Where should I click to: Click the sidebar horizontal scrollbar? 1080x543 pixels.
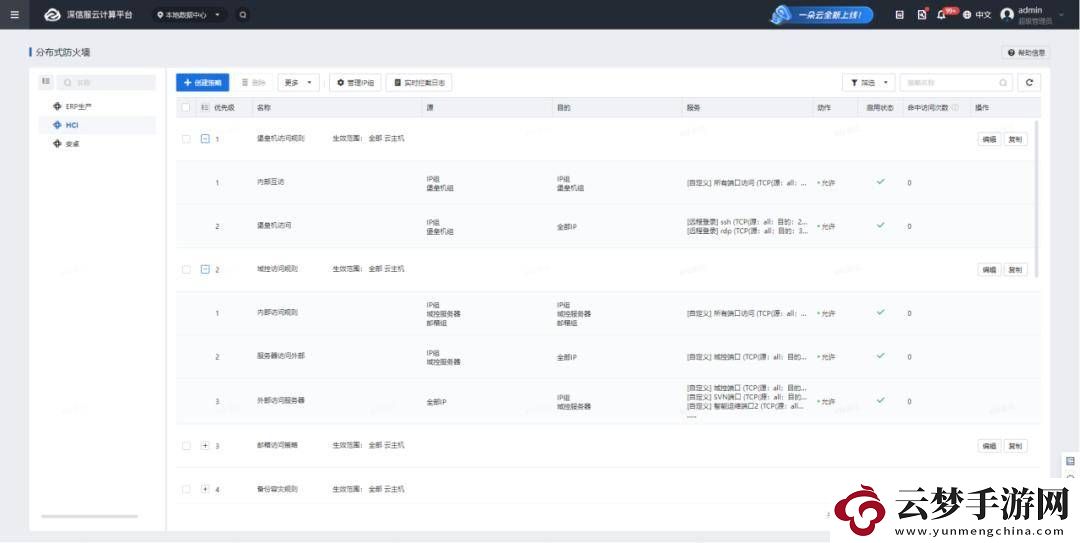coord(90,516)
